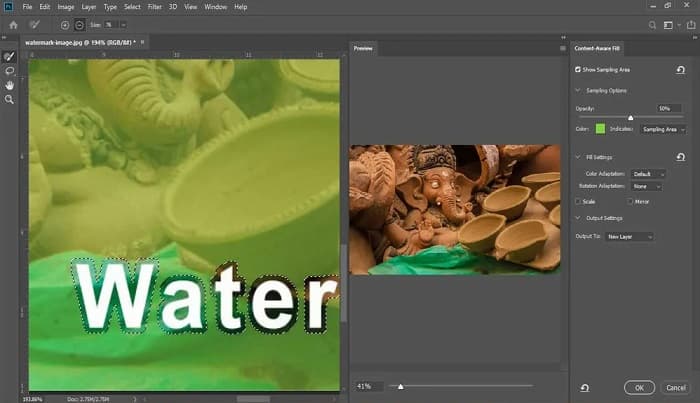Open the Help menu
The image size is (700, 403).
pos(241,7)
